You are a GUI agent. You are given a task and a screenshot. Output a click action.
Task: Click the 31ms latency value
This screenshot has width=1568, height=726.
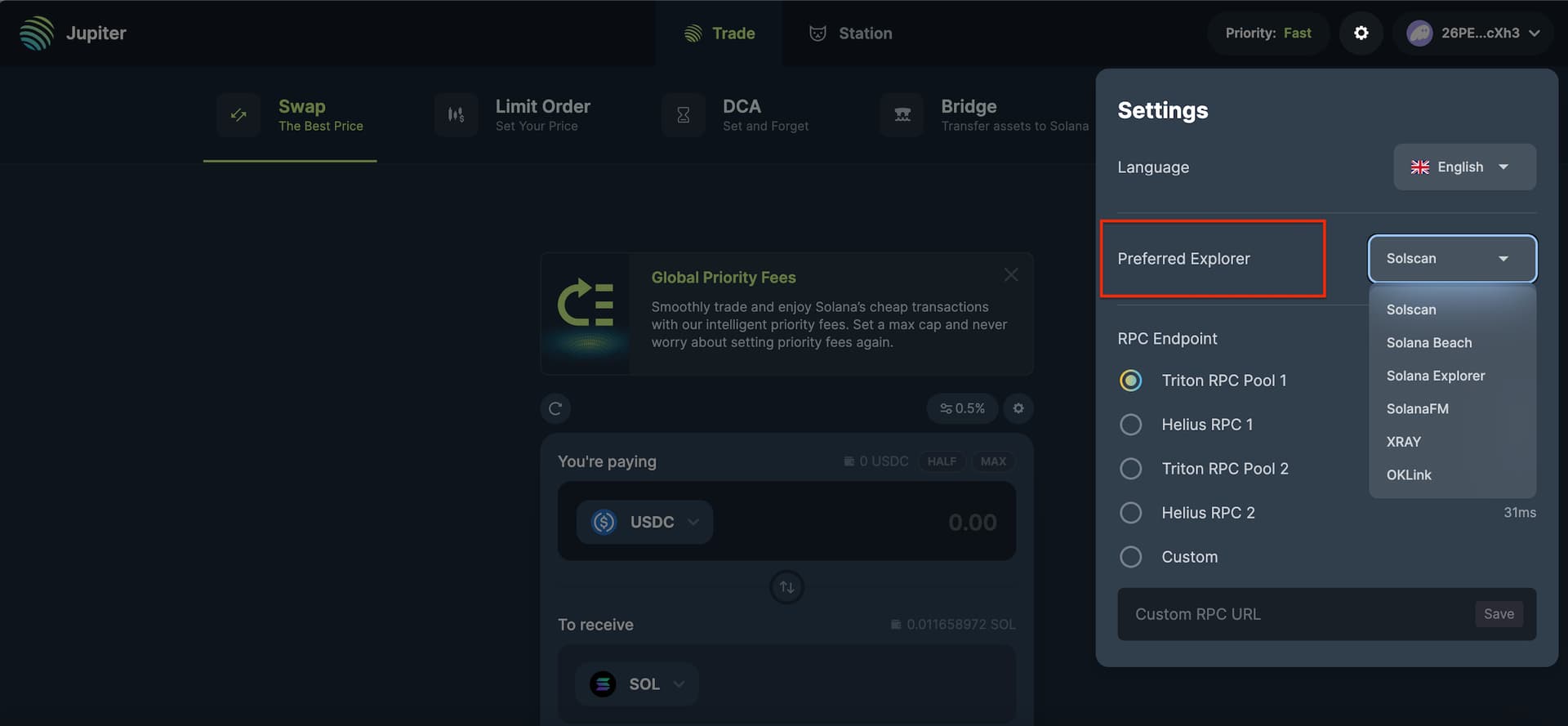coord(1520,513)
